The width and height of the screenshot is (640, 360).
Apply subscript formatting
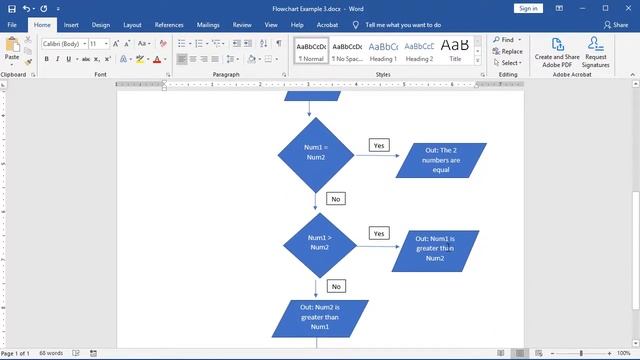click(97, 60)
